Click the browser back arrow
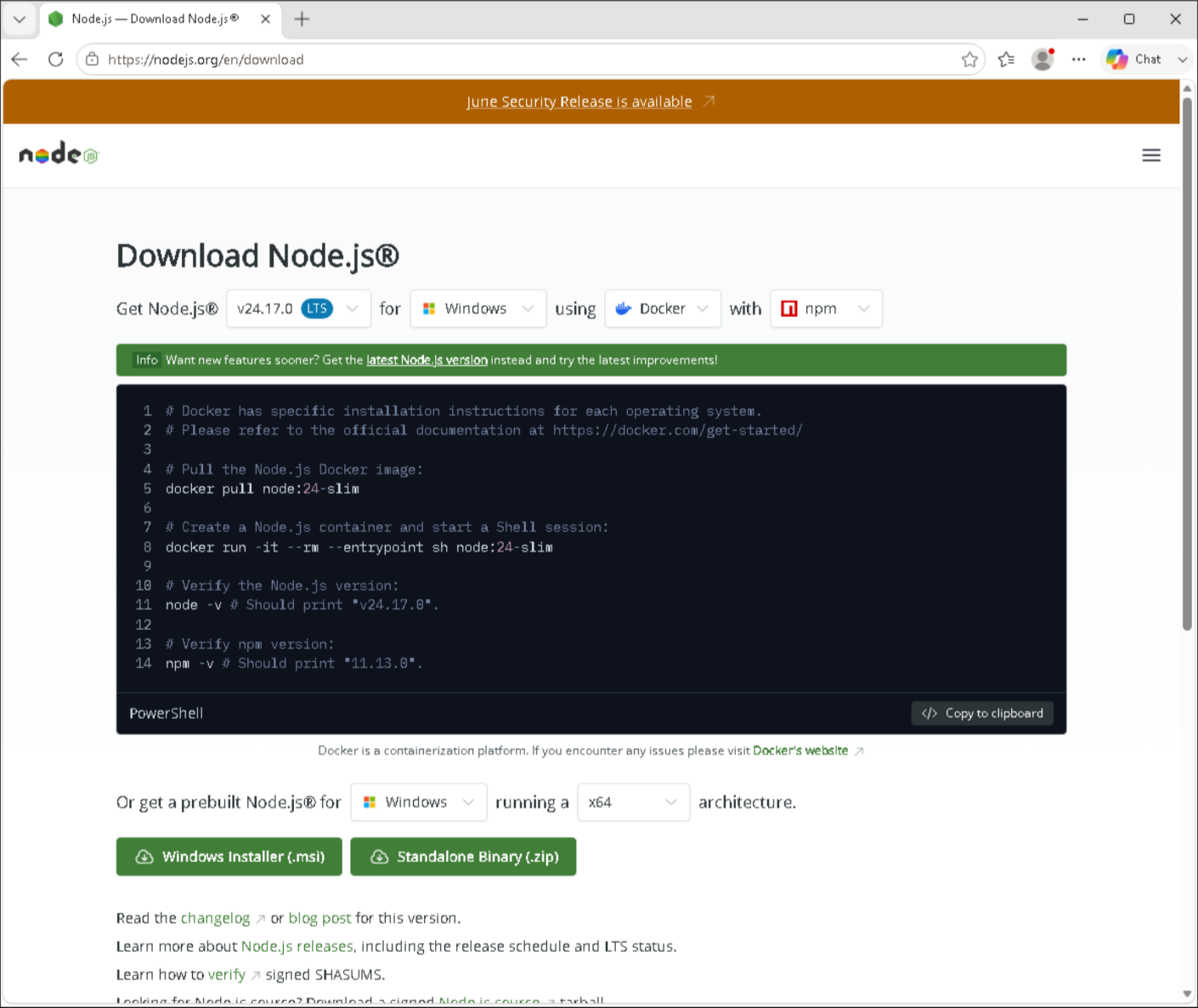This screenshot has height=1008, width=1198. click(20, 59)
